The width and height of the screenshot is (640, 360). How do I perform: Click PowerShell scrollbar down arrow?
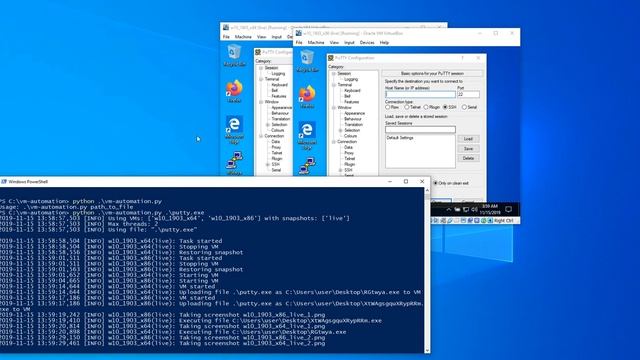(x=427, y=350)
